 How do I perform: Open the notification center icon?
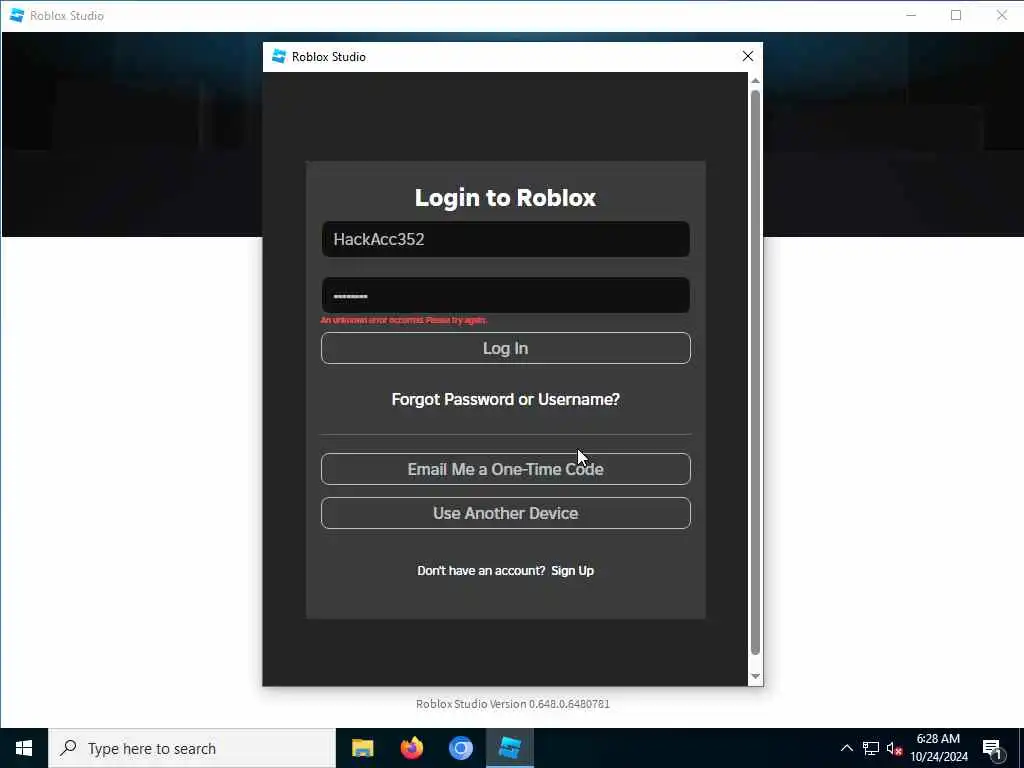pyautogui.click(x=993, y=748)
